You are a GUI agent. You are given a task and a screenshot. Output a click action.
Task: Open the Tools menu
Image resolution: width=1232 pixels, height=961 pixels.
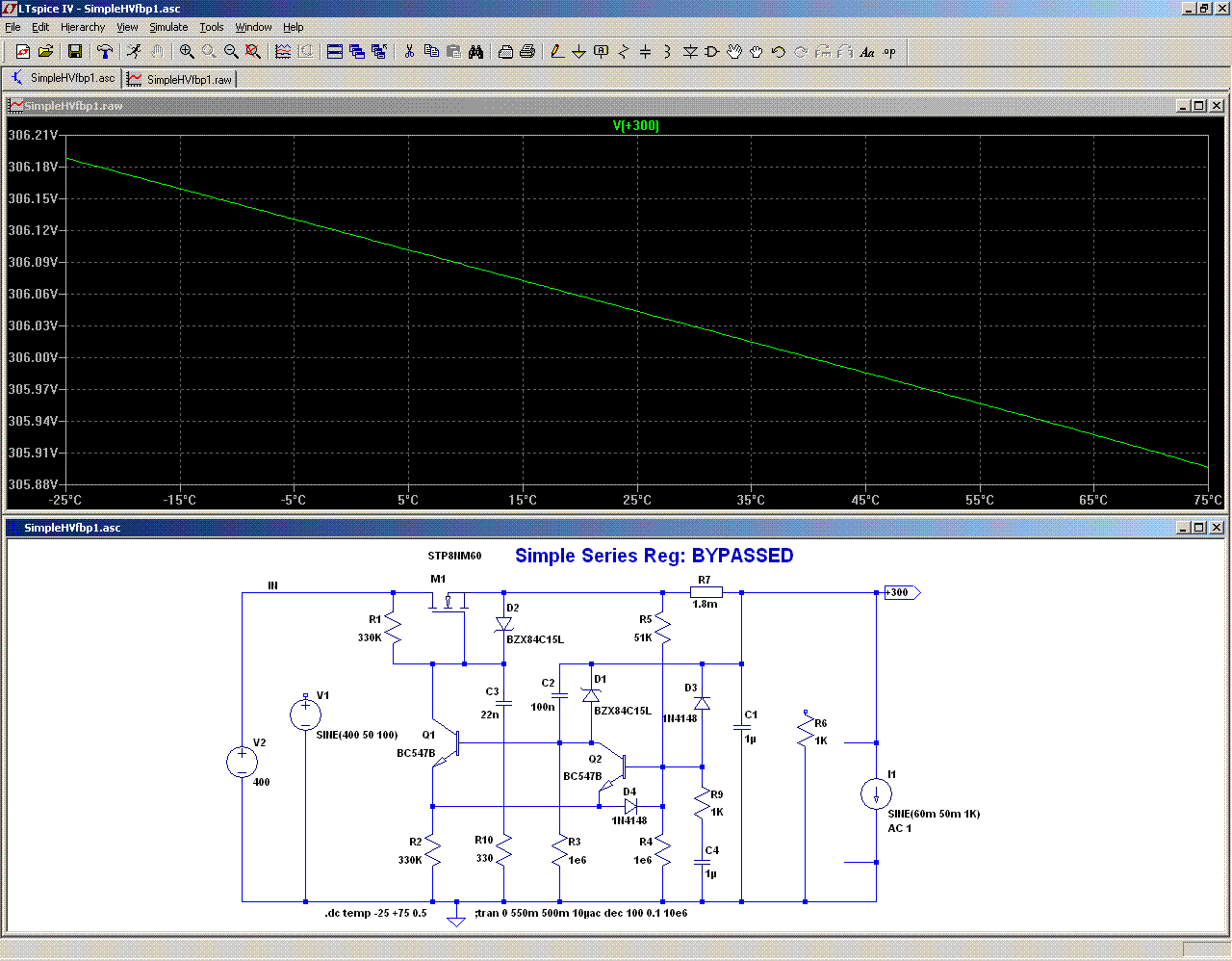(x=212, y=27)
